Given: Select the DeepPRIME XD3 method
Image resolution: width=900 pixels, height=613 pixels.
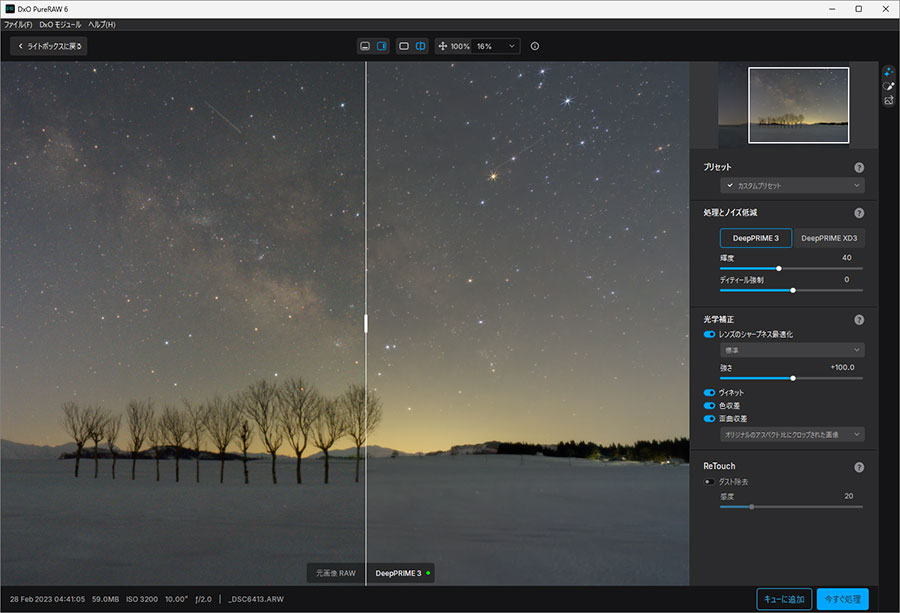Looking at the screenshot, I should [829, 238].
